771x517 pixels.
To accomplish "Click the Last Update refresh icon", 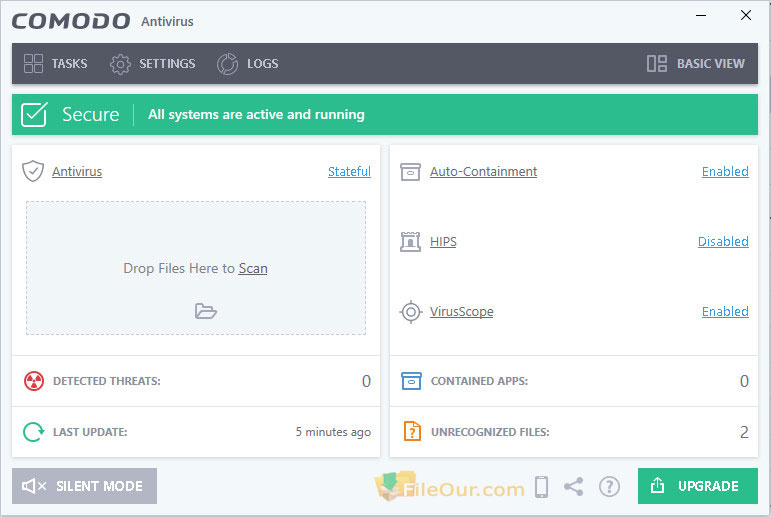I will tap(33, 432).
